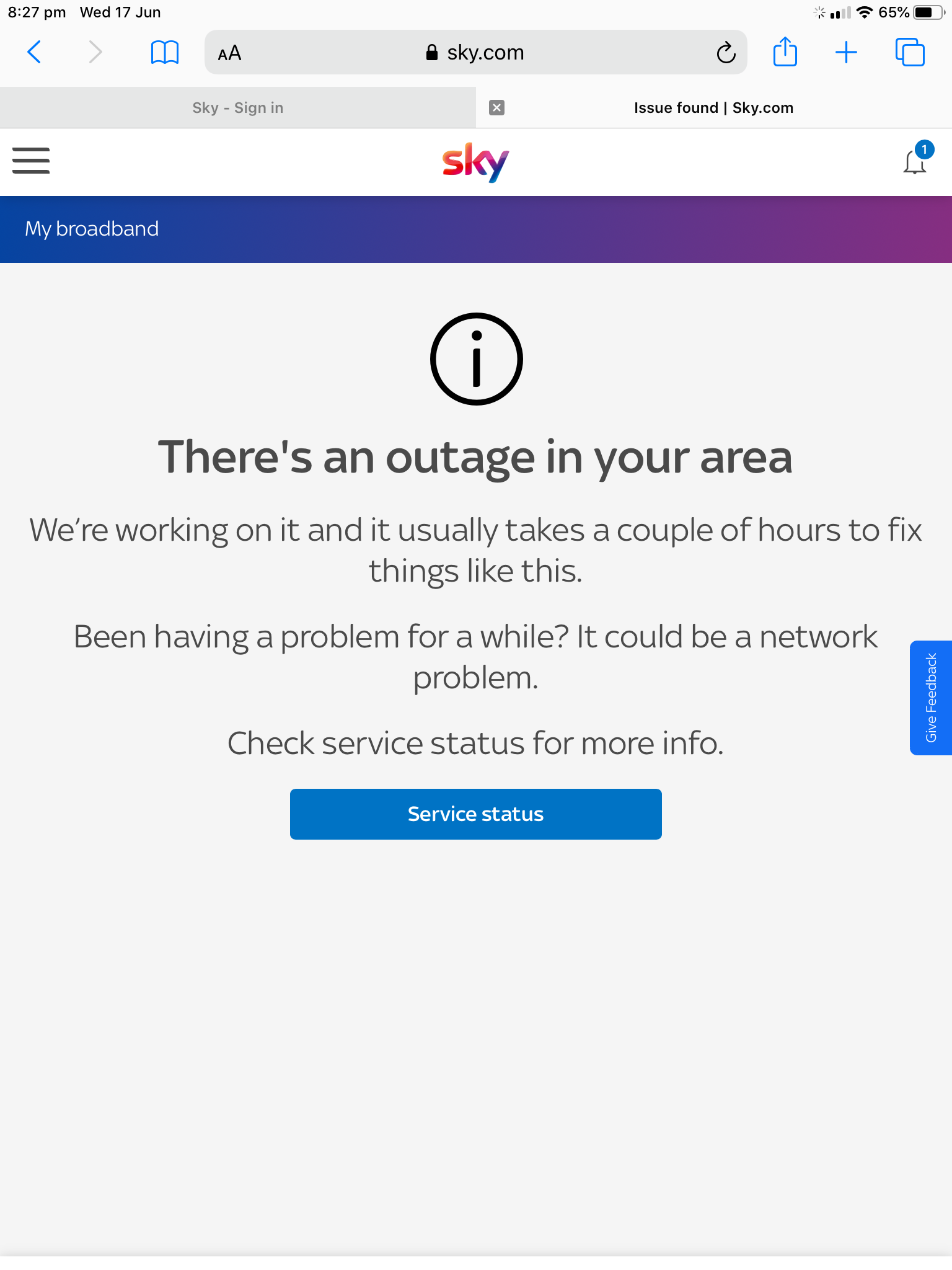Open the Give Feedback side tab
Screen dimensions: 952x1270
click(x=931, y=698)
